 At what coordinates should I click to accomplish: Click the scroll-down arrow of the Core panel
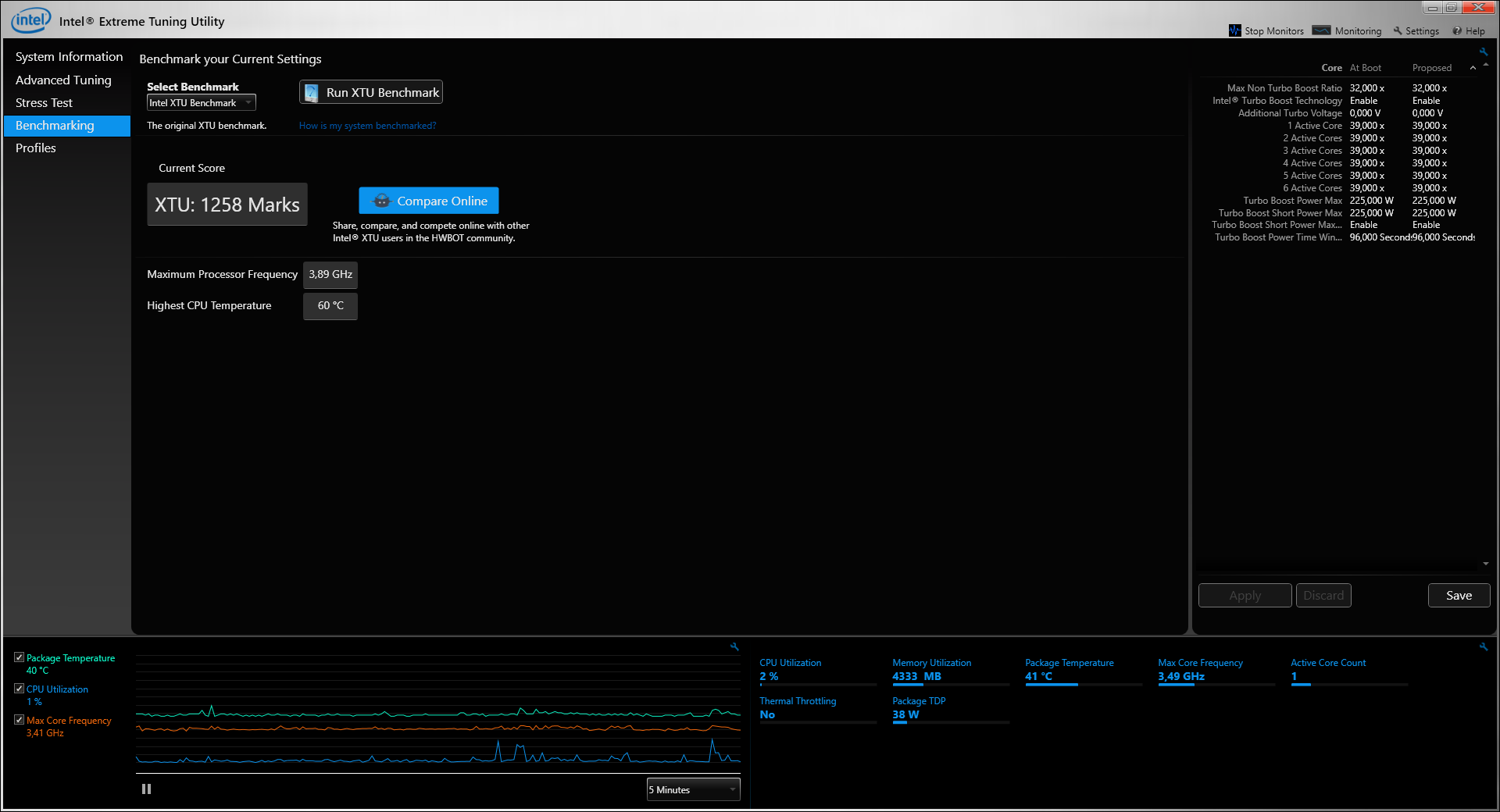pos(1486,564)
